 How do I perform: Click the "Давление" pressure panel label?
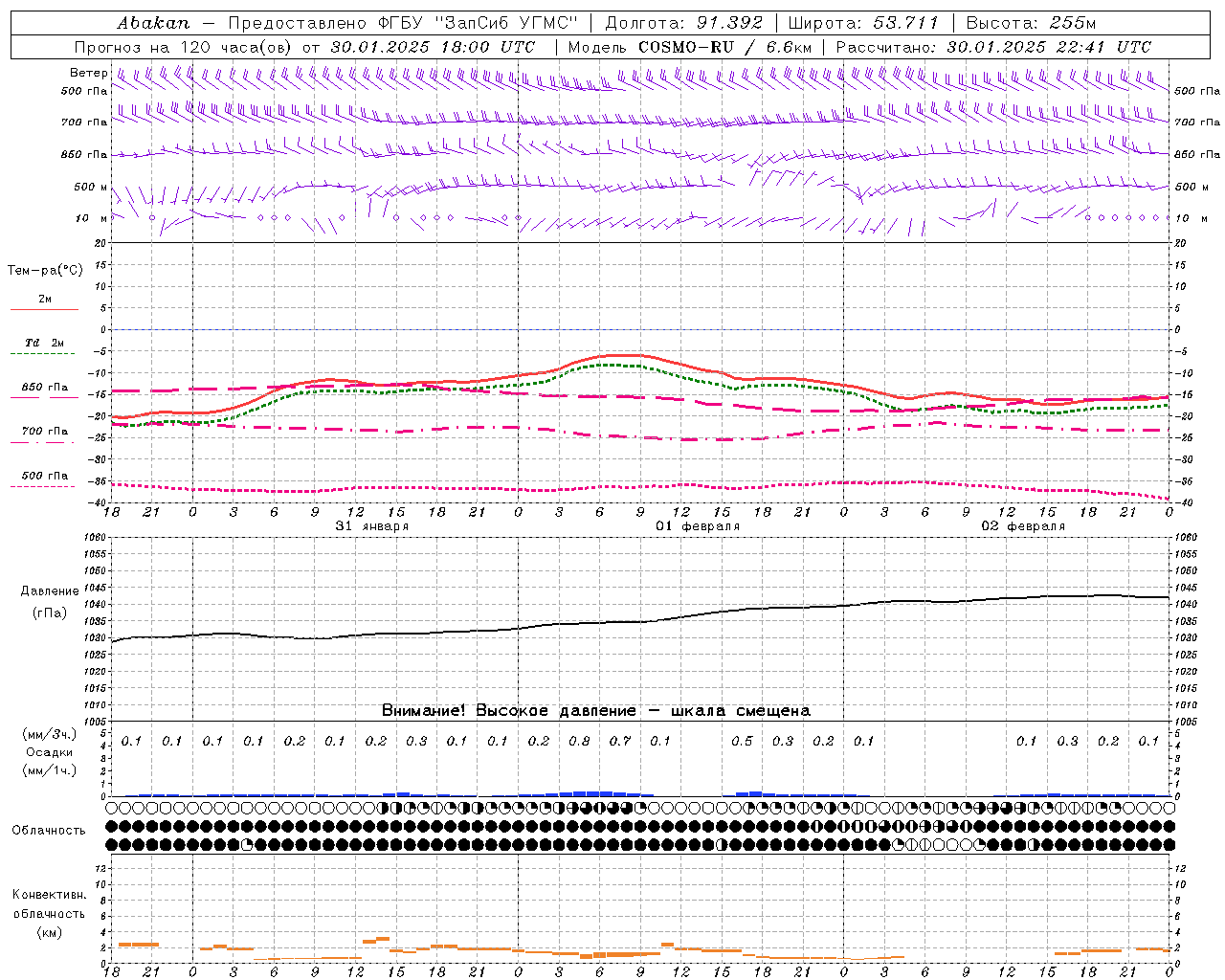50,591
